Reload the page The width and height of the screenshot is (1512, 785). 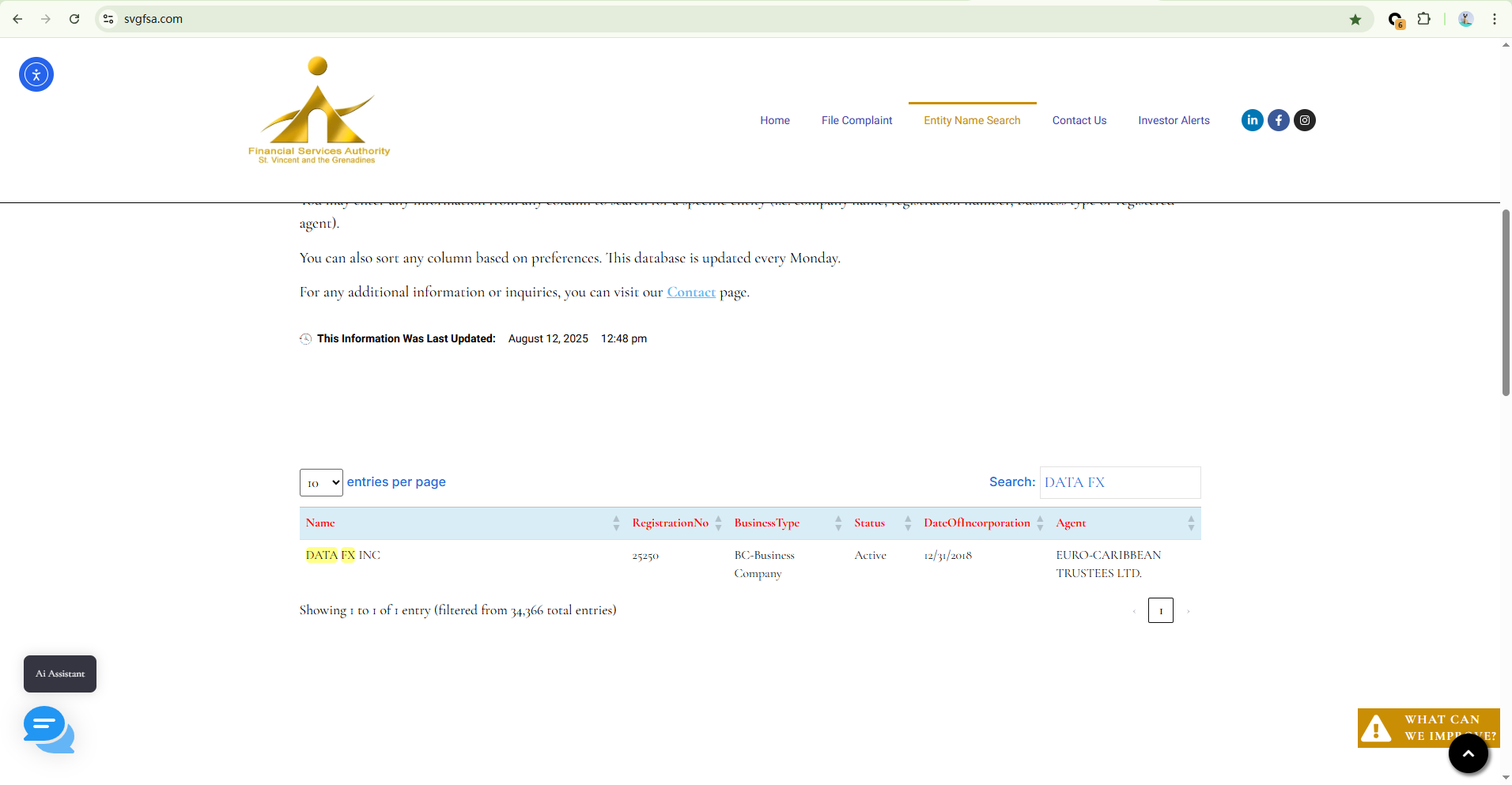[74, 19]
